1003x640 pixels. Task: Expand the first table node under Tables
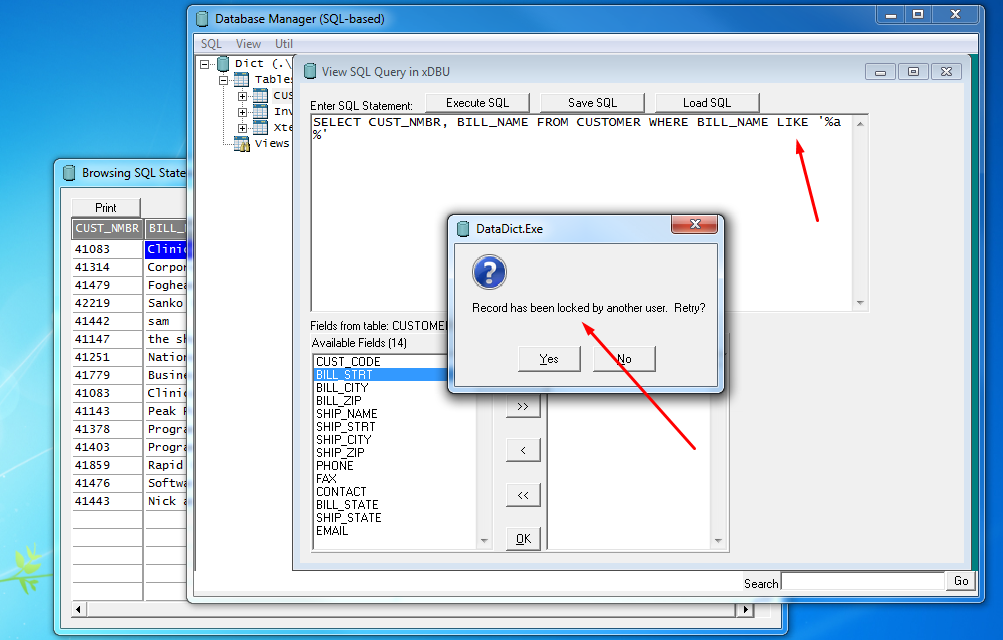click(x=242, y=96)
